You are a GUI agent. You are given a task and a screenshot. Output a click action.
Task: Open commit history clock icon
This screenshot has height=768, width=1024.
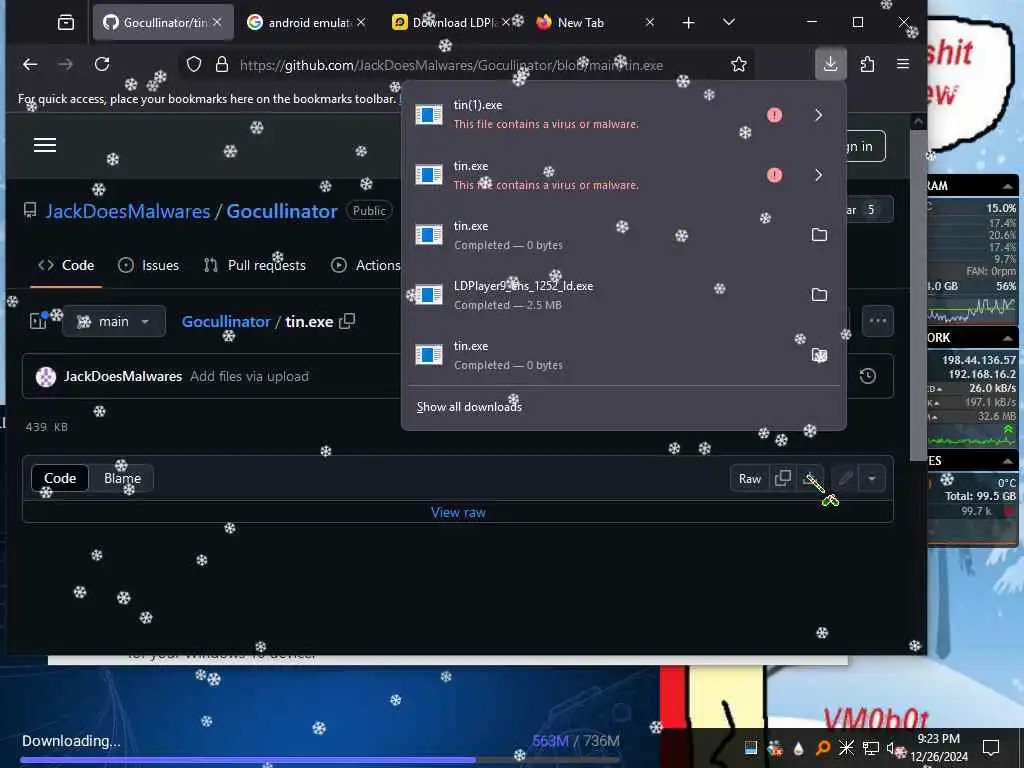[x=867, y=376]
